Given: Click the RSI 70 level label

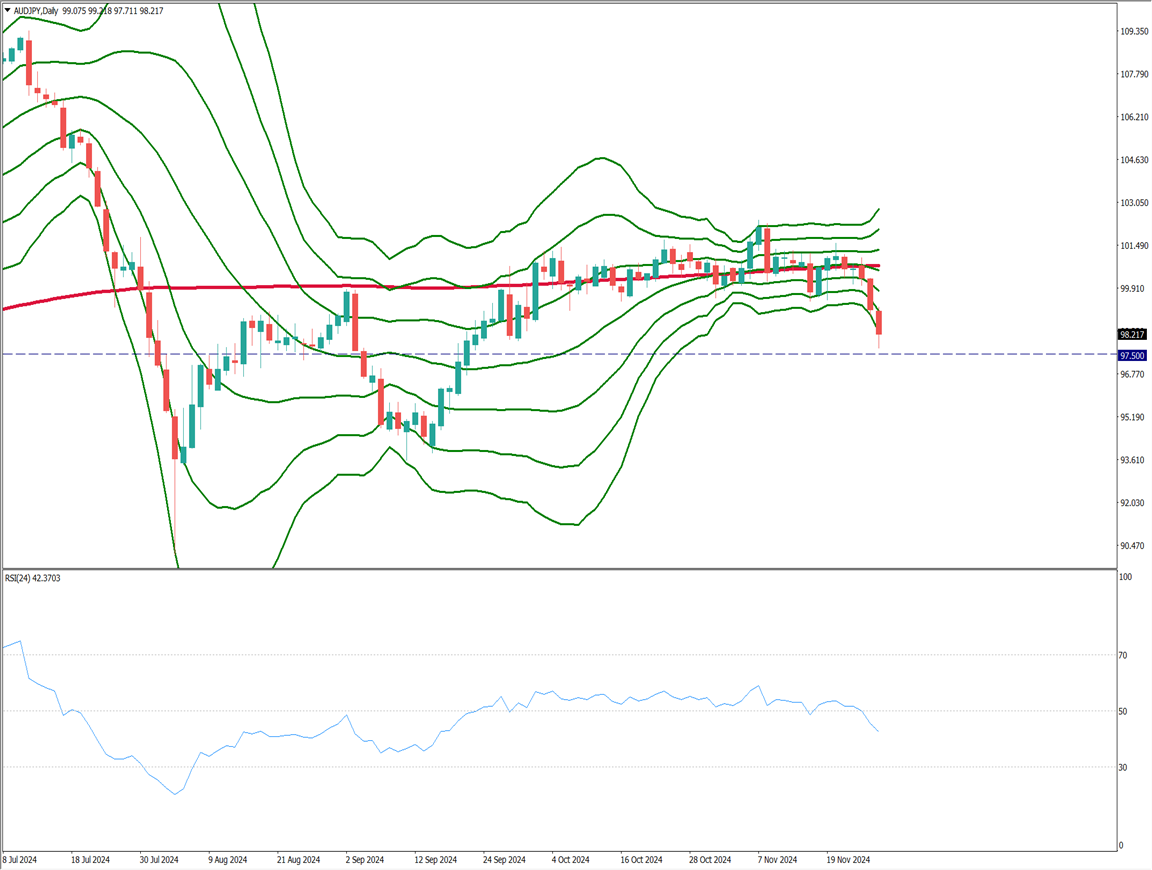Looking at the screenshot, I should coord(1123,655).
